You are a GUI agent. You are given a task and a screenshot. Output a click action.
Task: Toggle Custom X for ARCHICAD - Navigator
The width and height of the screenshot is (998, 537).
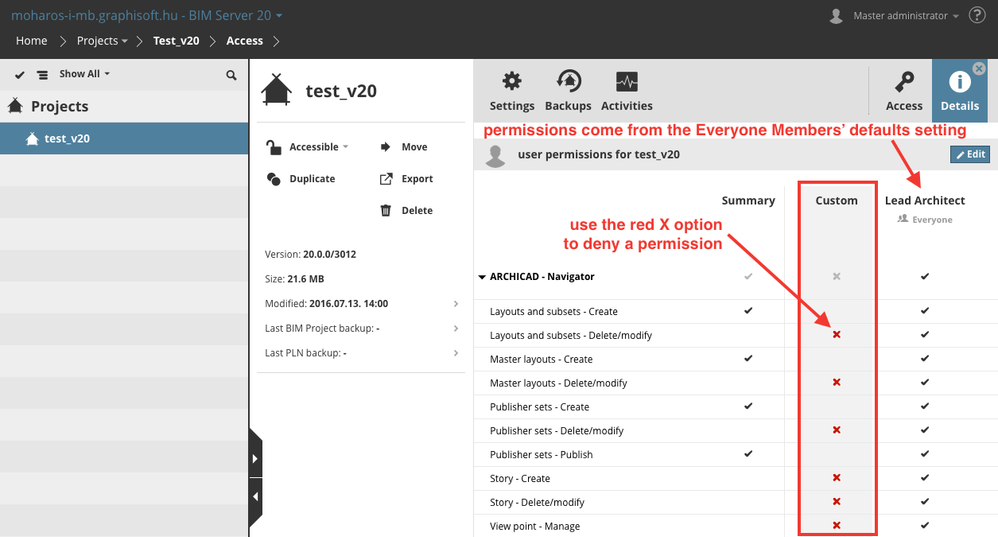coord(836,276)
